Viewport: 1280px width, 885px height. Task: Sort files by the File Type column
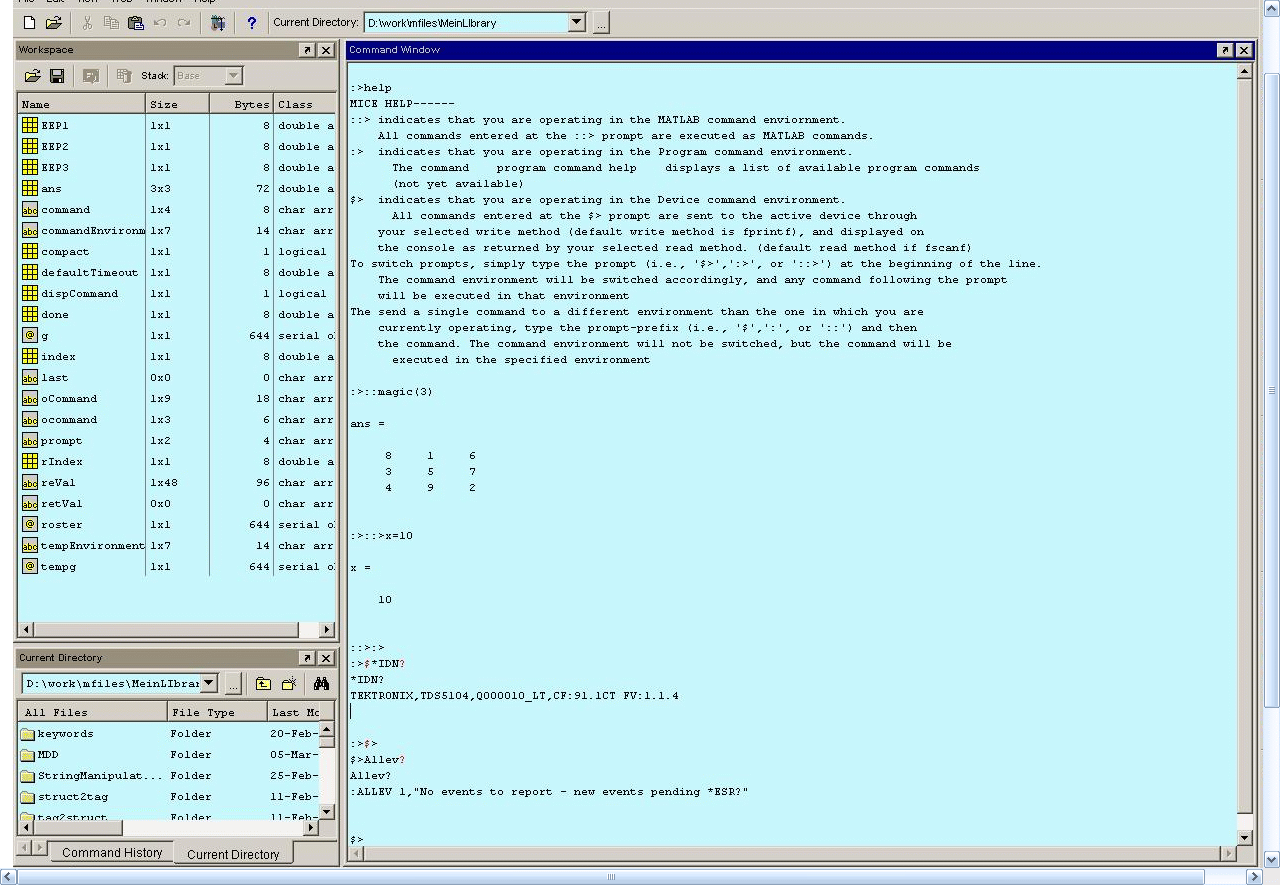pos(217,712)
